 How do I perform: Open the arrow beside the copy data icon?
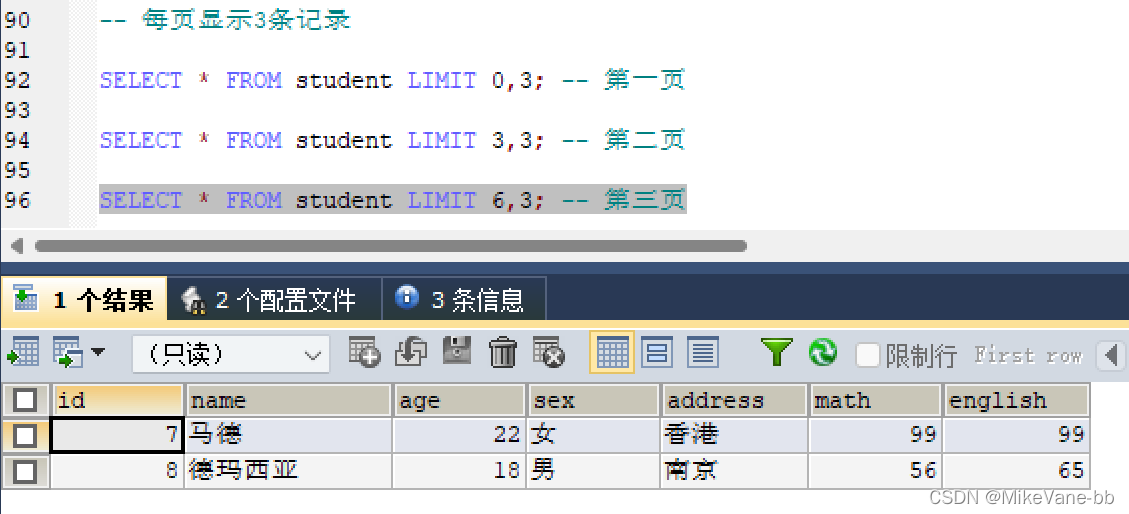tap(97, 353)
